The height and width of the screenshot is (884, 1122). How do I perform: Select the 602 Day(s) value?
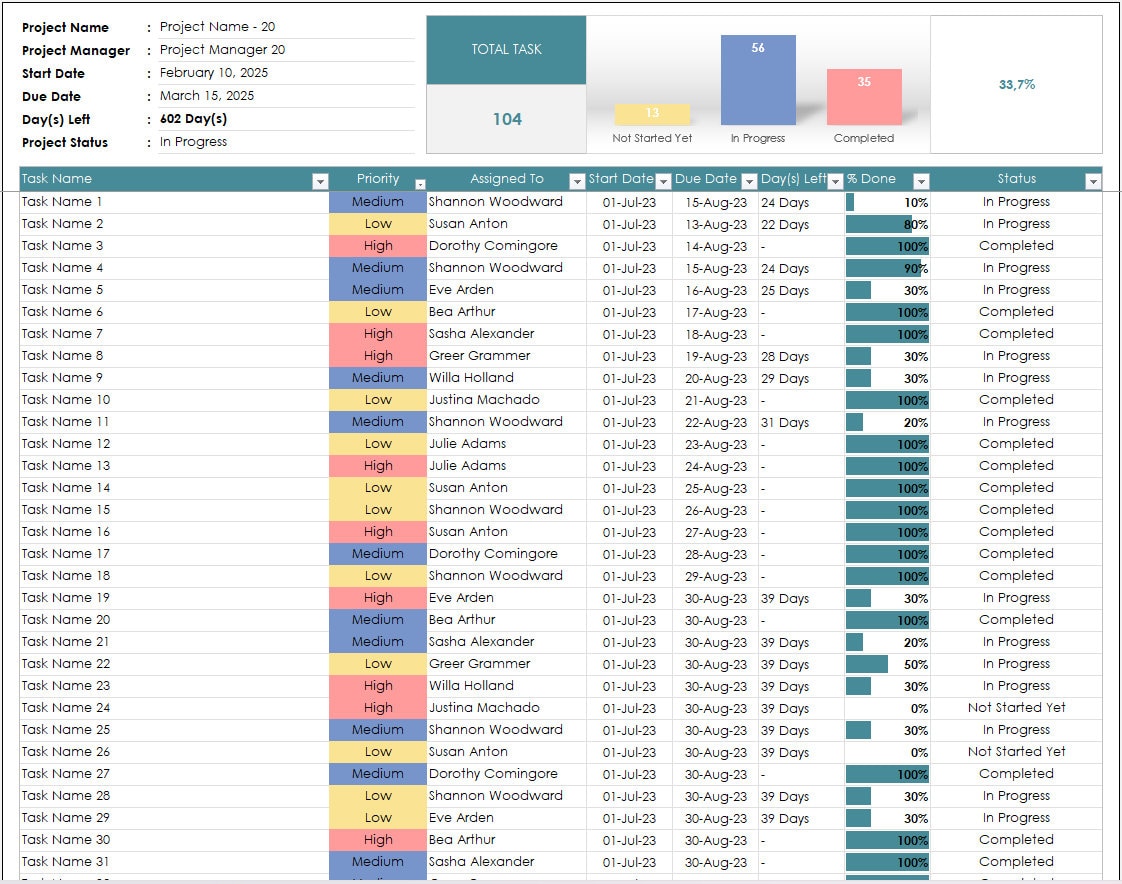click(286, 119)
